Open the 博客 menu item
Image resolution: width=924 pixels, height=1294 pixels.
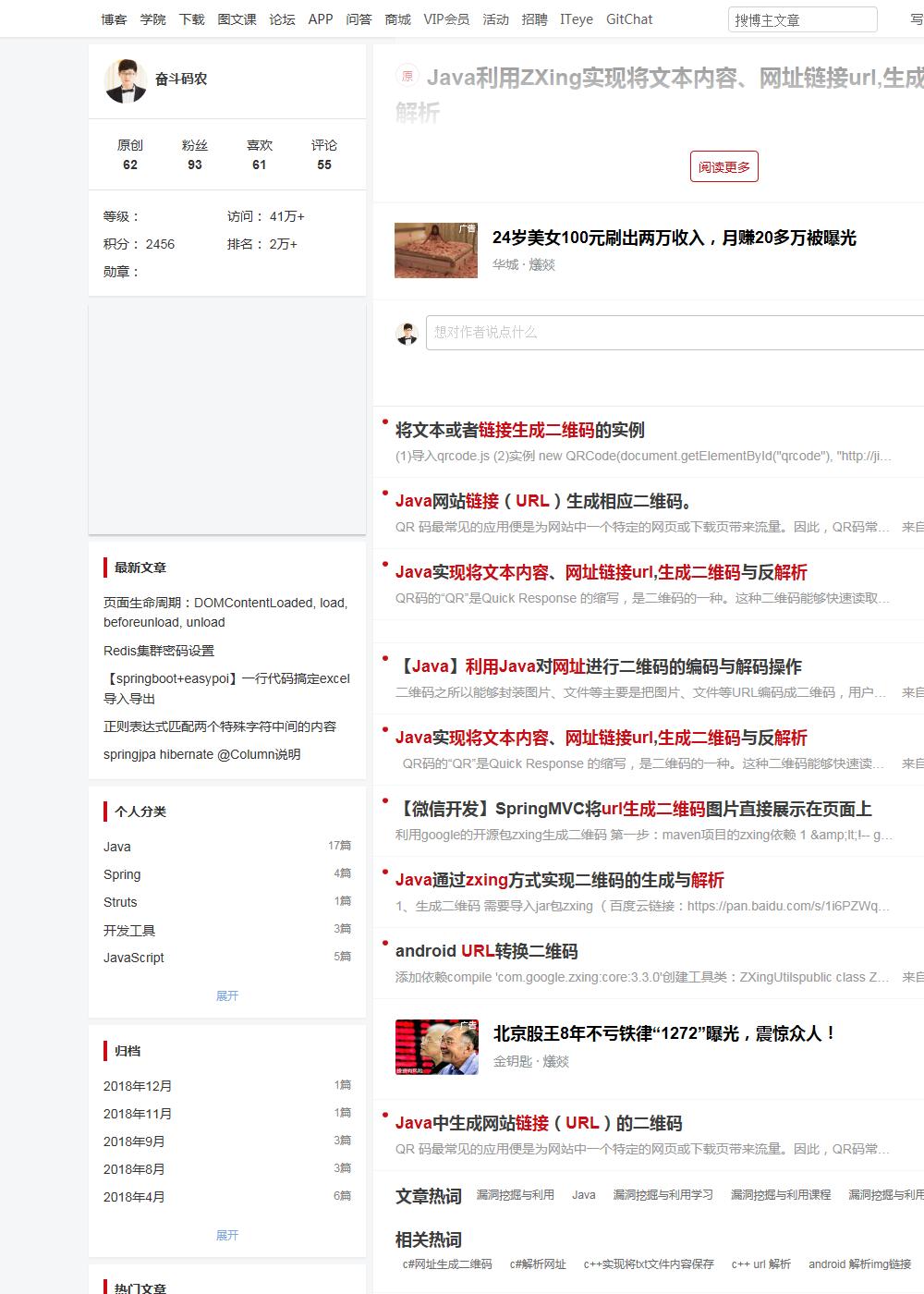pyautogui.click(x=113, y=18)
